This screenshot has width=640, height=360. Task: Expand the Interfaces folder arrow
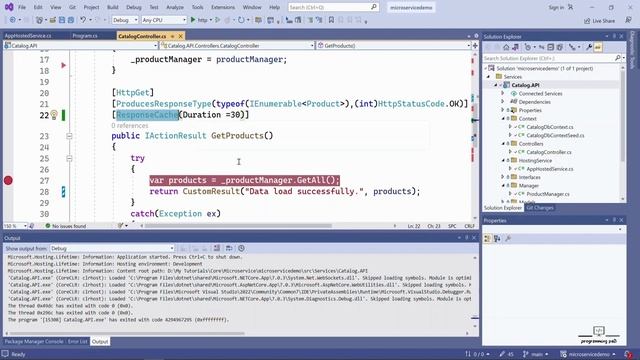click(x=503, y=177)
